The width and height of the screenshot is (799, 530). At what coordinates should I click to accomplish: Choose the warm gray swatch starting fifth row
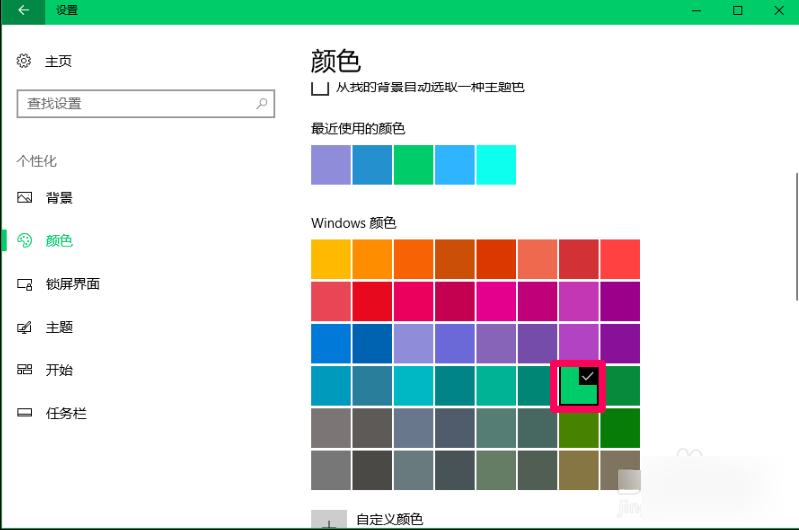tap(331, 428)
